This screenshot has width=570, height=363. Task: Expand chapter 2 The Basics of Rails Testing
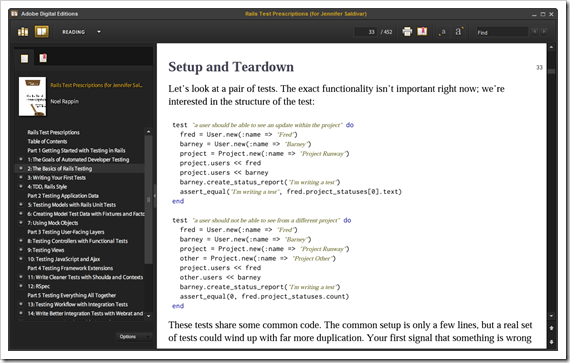(x=21, y=169)
